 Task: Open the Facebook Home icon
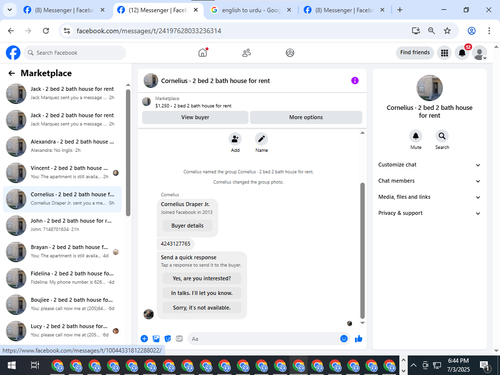pyautogui.click(x=203, y=53)
